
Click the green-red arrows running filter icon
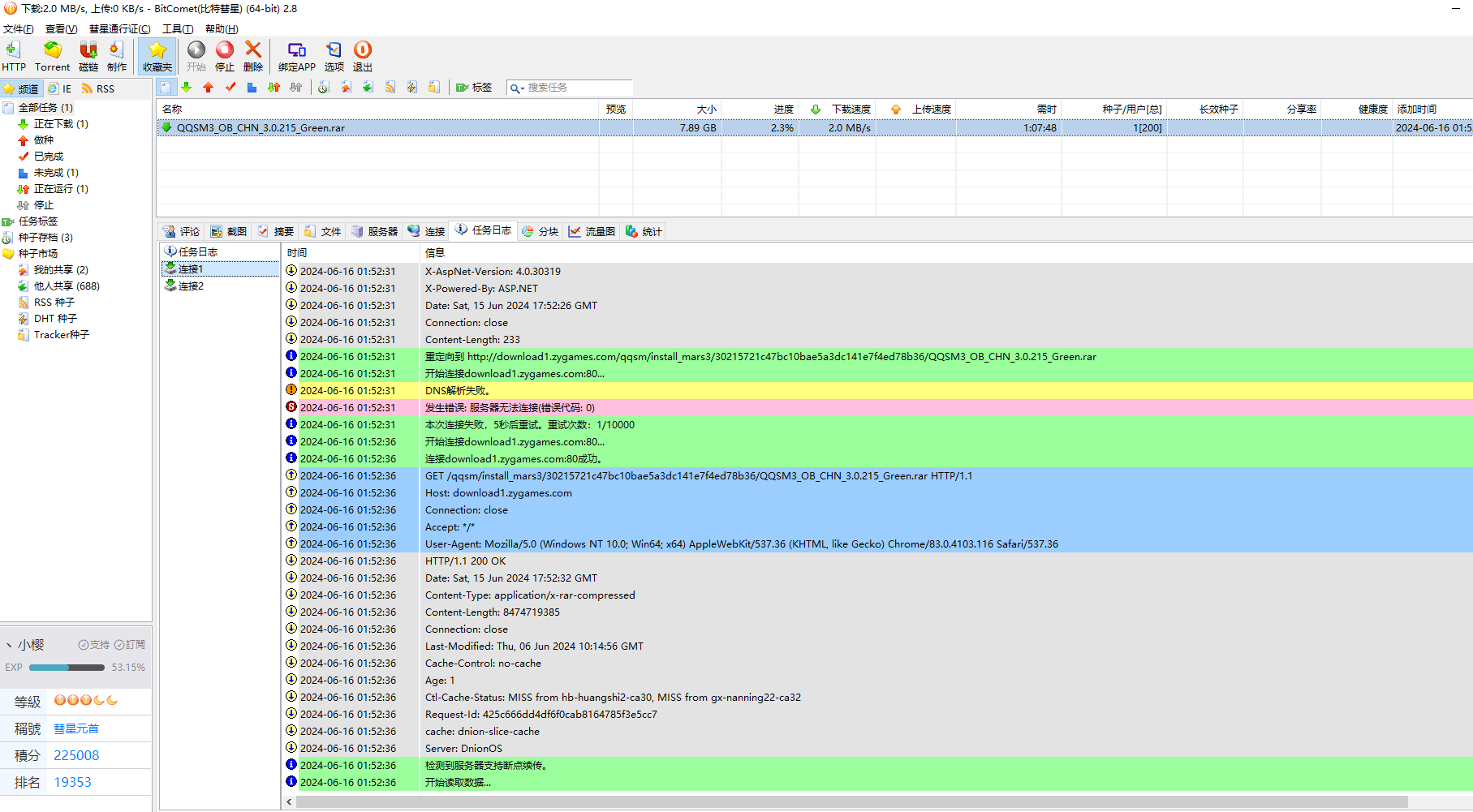click(x=274, y=87)
